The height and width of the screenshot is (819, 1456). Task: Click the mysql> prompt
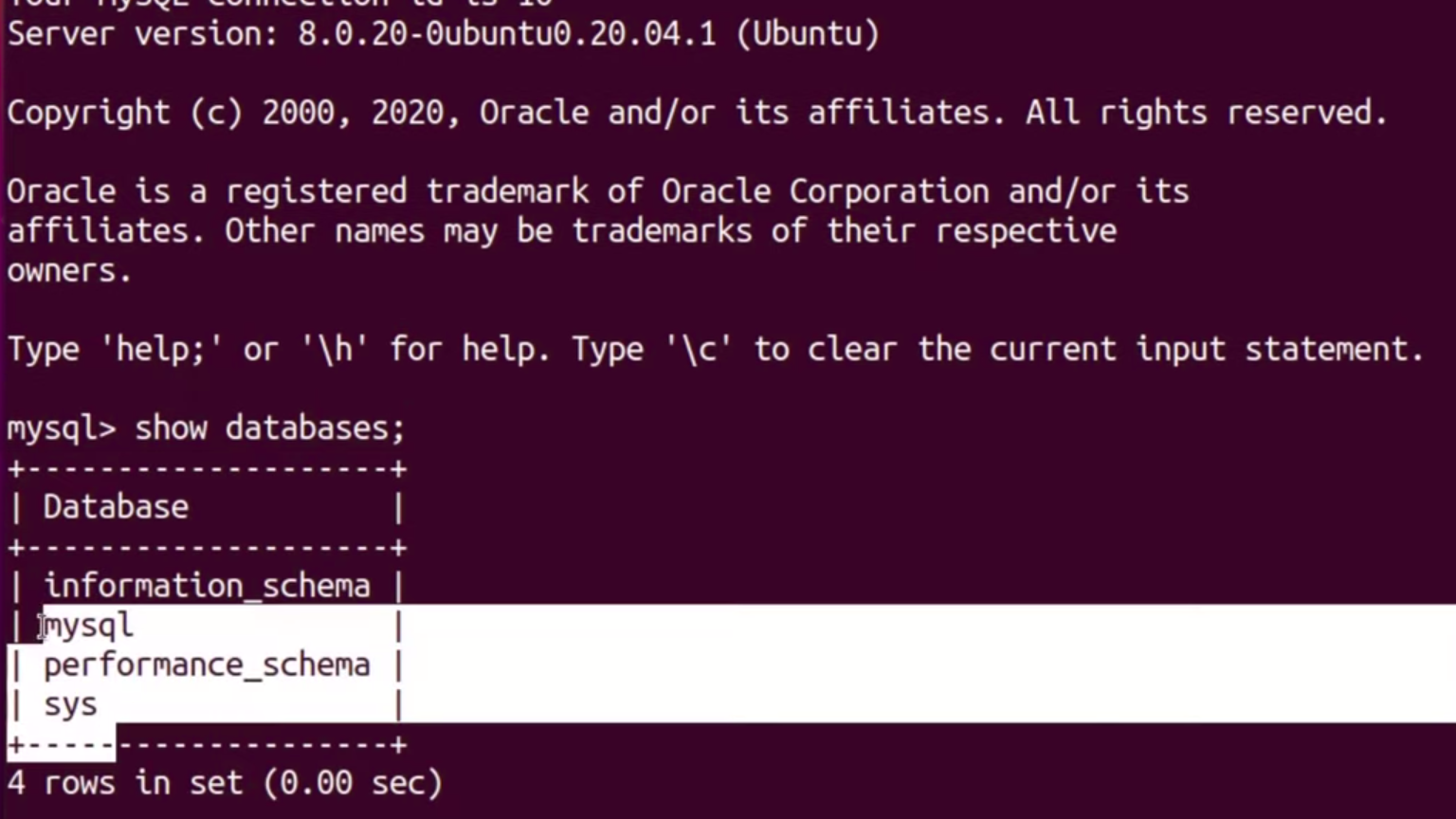pos(61,428)
